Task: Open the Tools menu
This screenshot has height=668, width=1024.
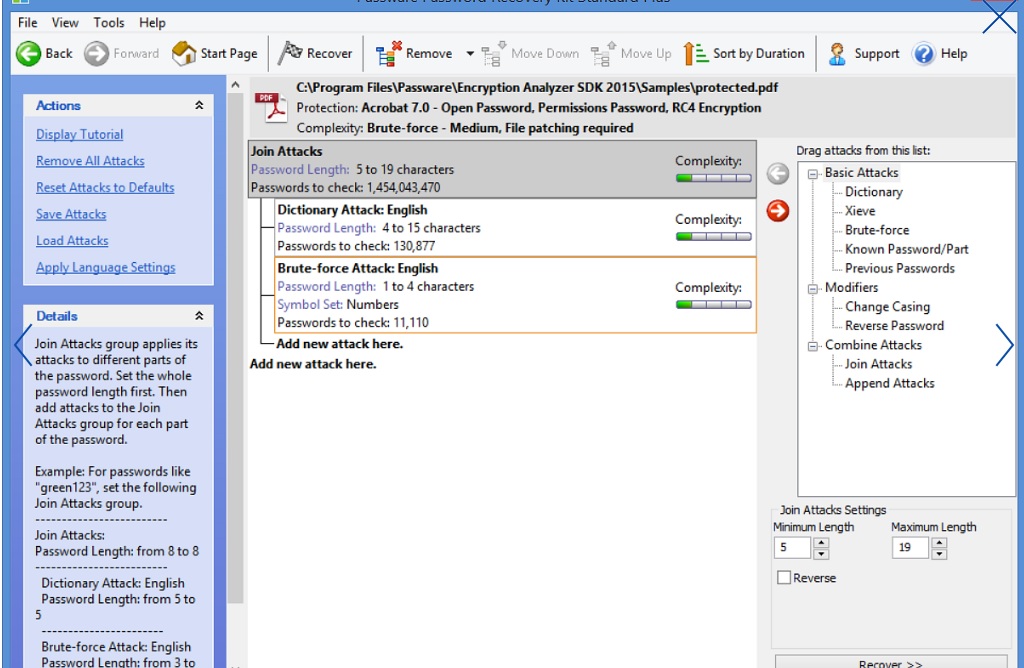Action: (108, 23)
